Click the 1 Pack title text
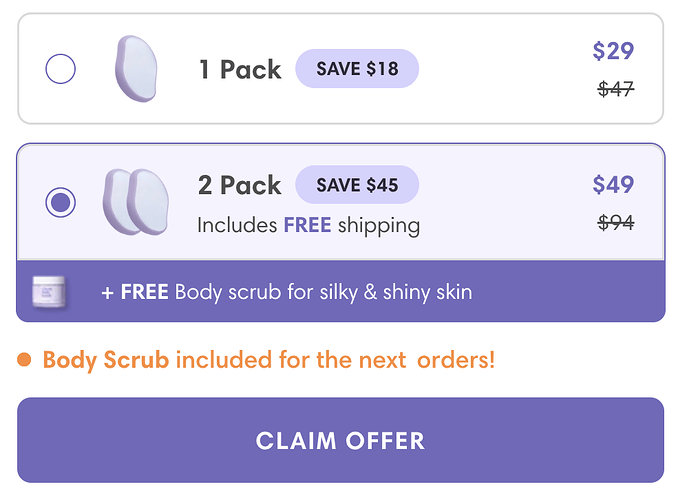687x500 pixels. 240,69
